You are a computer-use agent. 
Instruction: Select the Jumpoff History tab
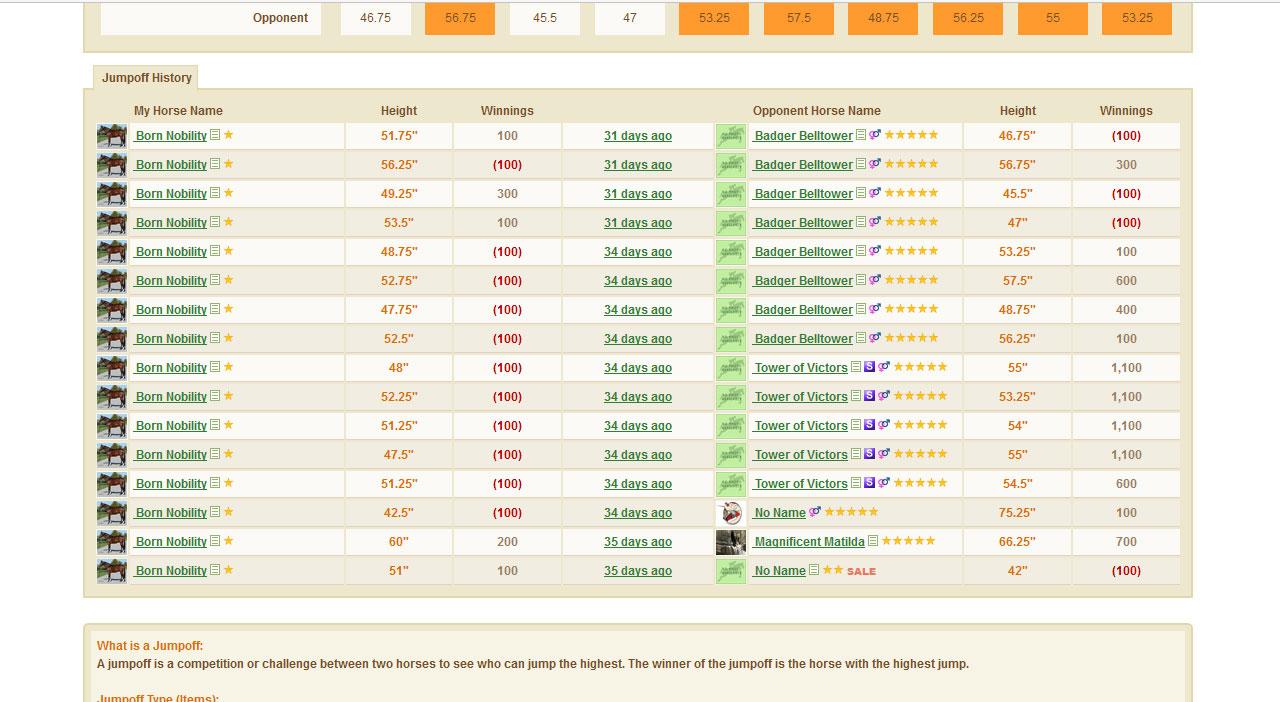pyautogui.click(x=146, y=78)
